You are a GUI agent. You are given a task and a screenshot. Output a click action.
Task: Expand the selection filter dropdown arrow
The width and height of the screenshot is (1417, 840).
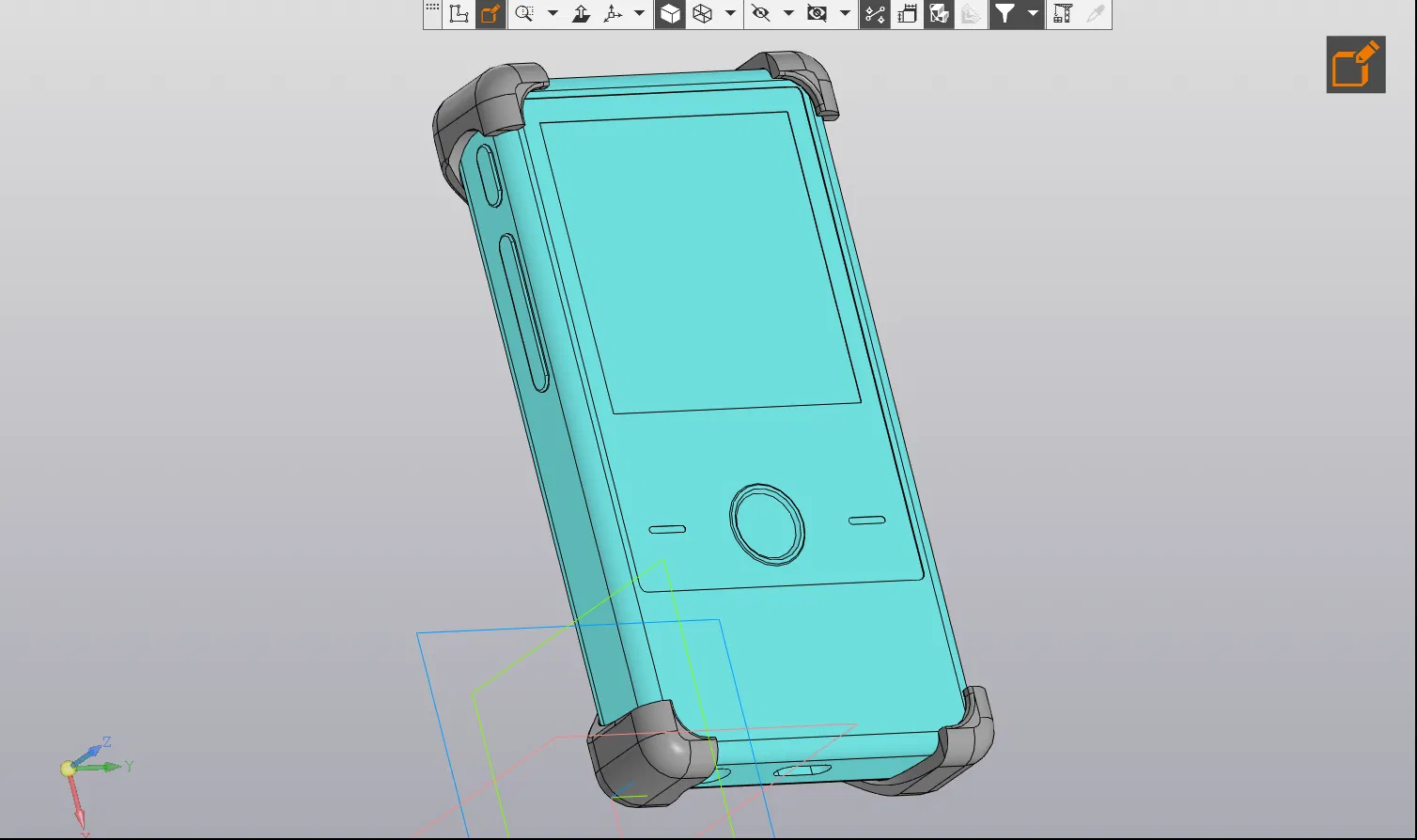(x=1033, y=14)
